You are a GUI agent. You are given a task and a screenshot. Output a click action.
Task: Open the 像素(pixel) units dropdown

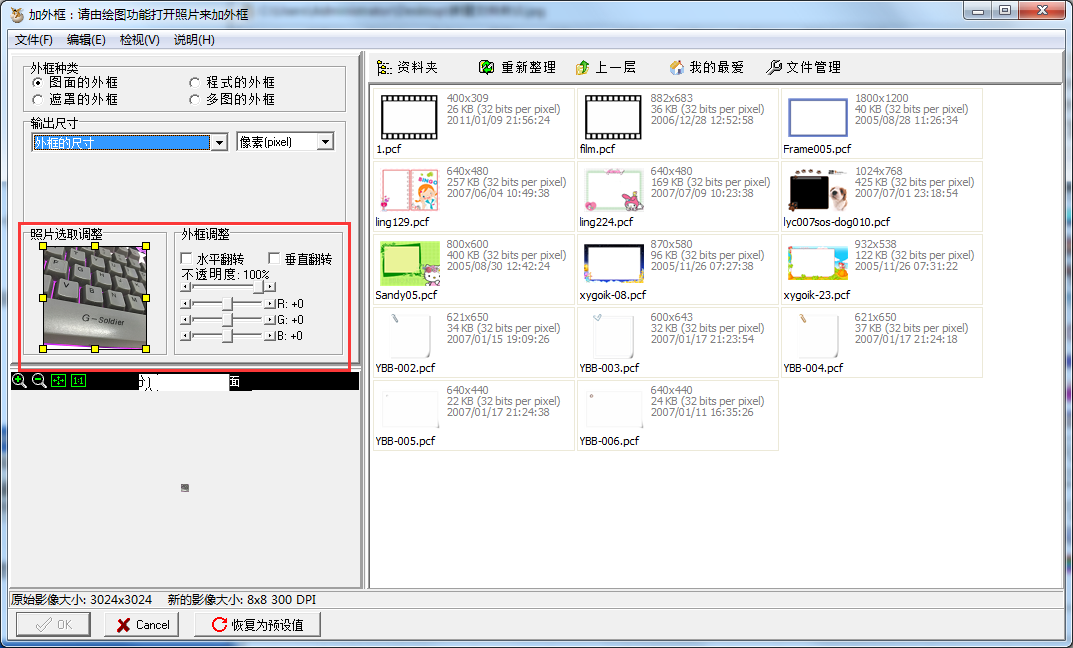(x=325, y=141)
